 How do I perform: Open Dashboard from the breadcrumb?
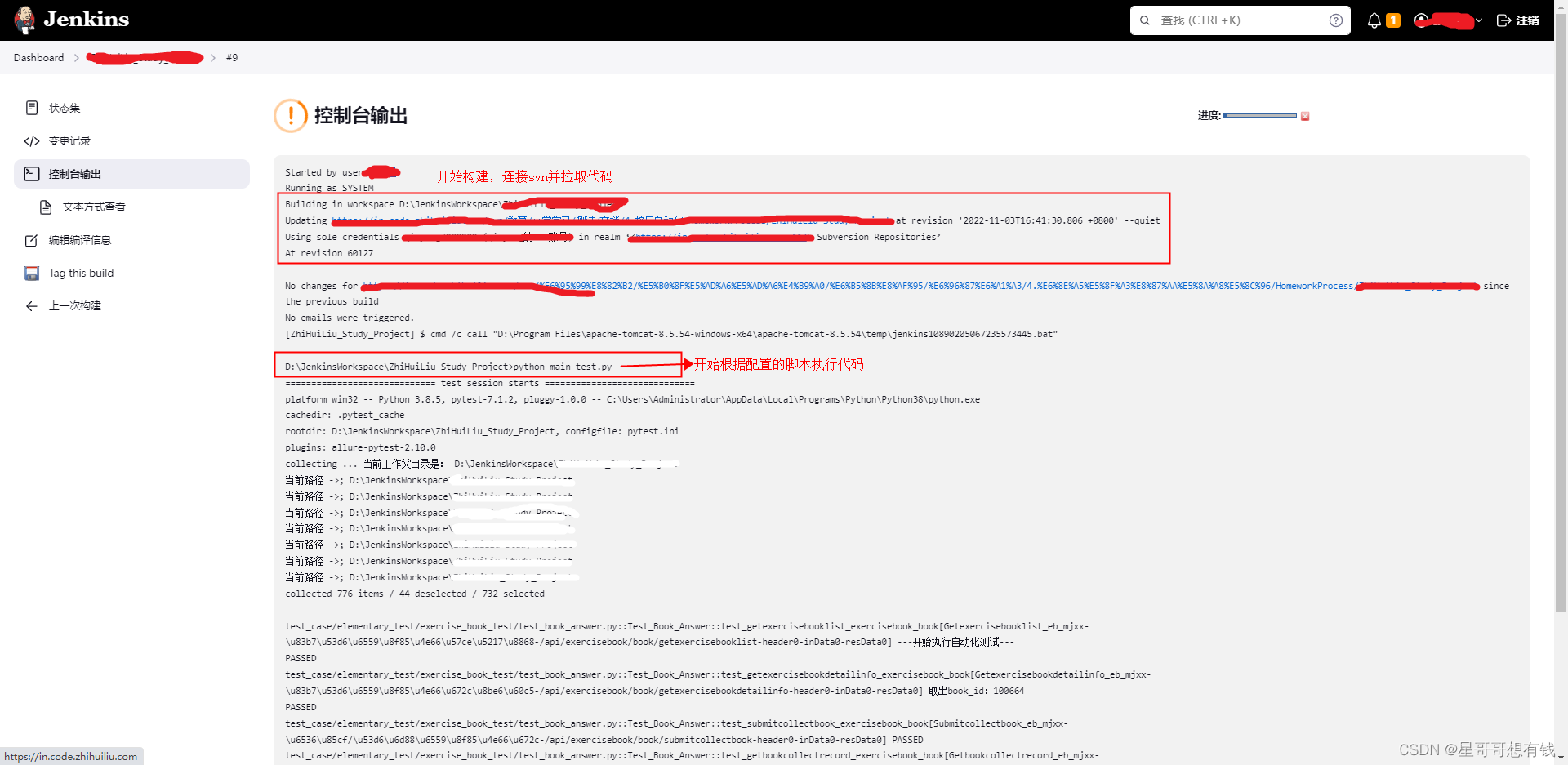38,57
